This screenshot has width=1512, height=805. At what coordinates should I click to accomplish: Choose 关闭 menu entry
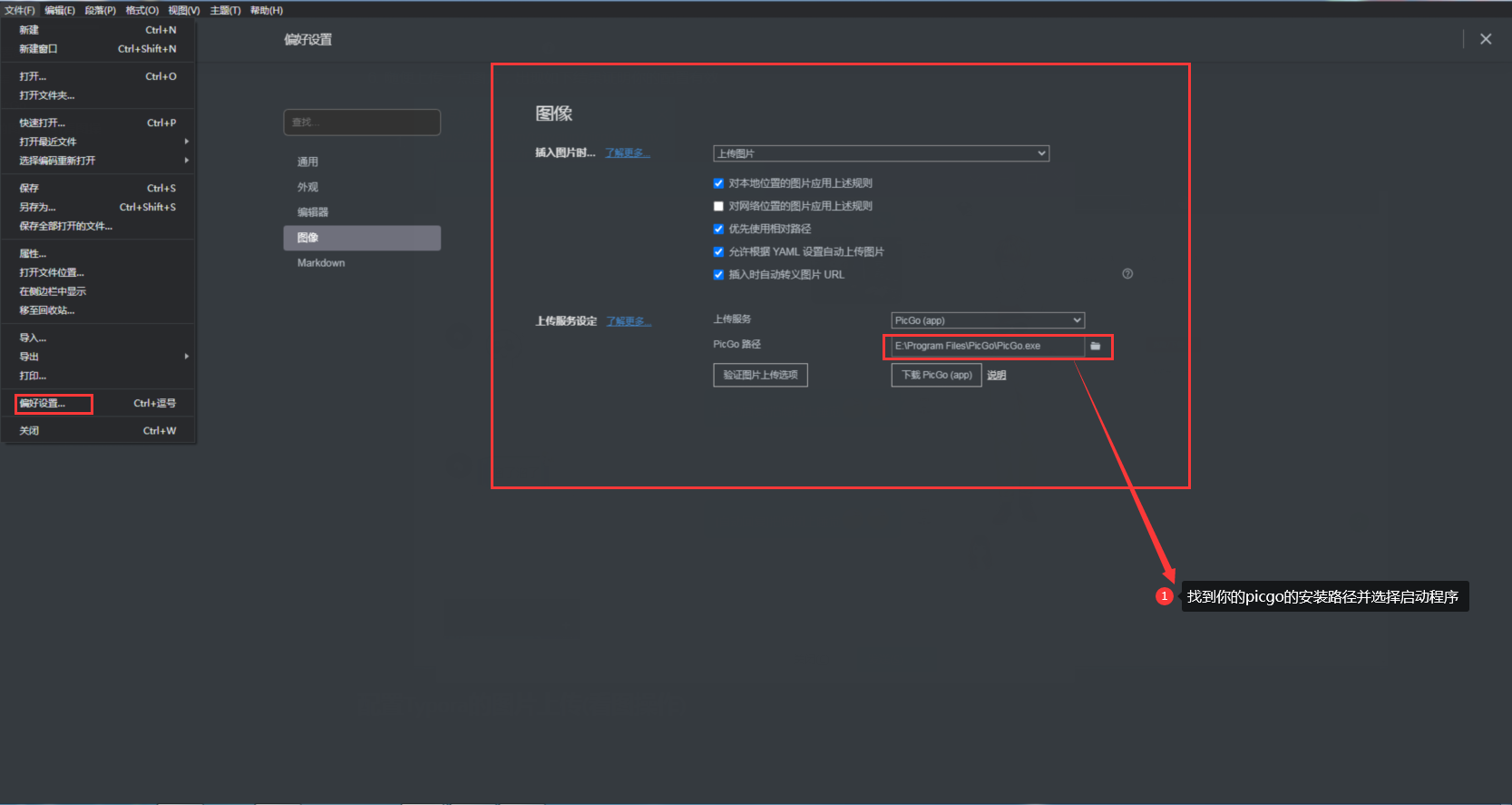pyautogui.click(x=98, y=430)
